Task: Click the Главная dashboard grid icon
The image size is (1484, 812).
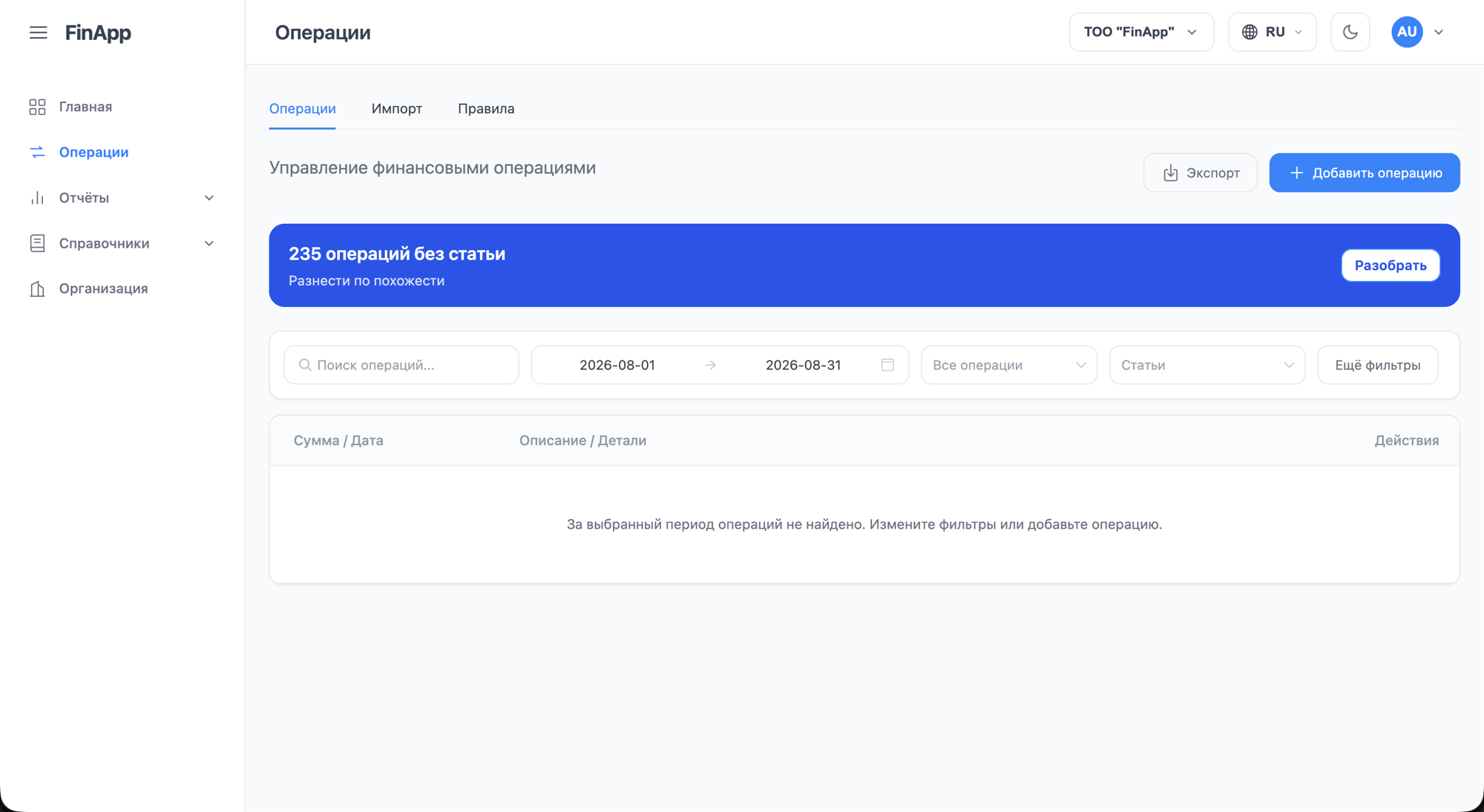Action: [37, 107]
